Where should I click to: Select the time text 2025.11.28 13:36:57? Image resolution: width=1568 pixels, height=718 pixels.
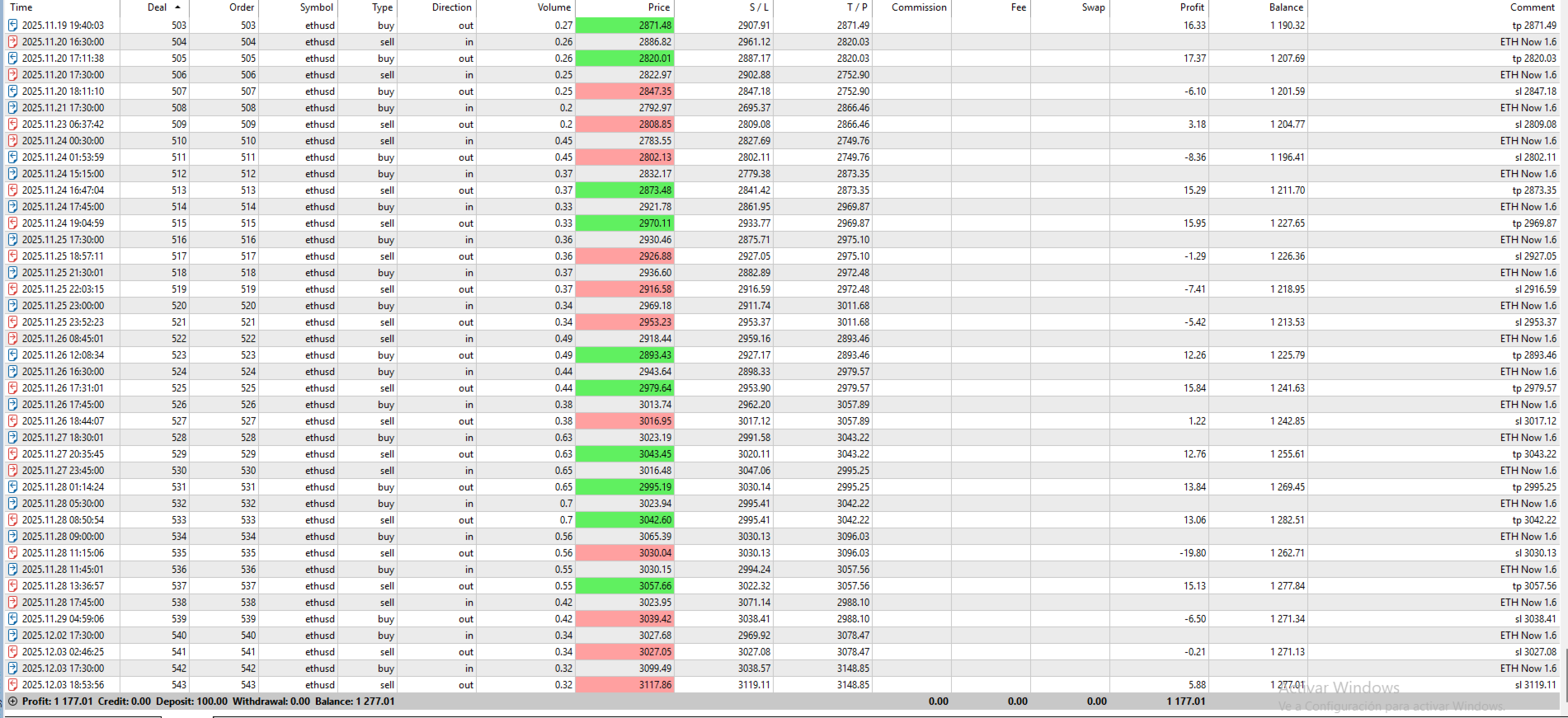[63, 586]
